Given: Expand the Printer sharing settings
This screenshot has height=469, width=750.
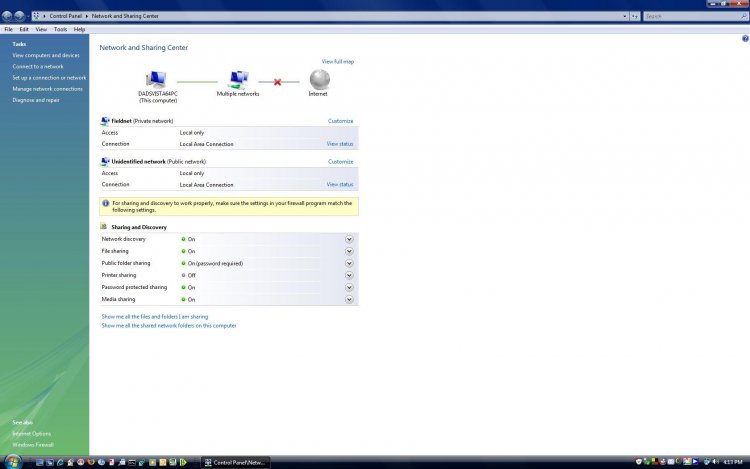Looking at the screenshot, I should 349,275.
